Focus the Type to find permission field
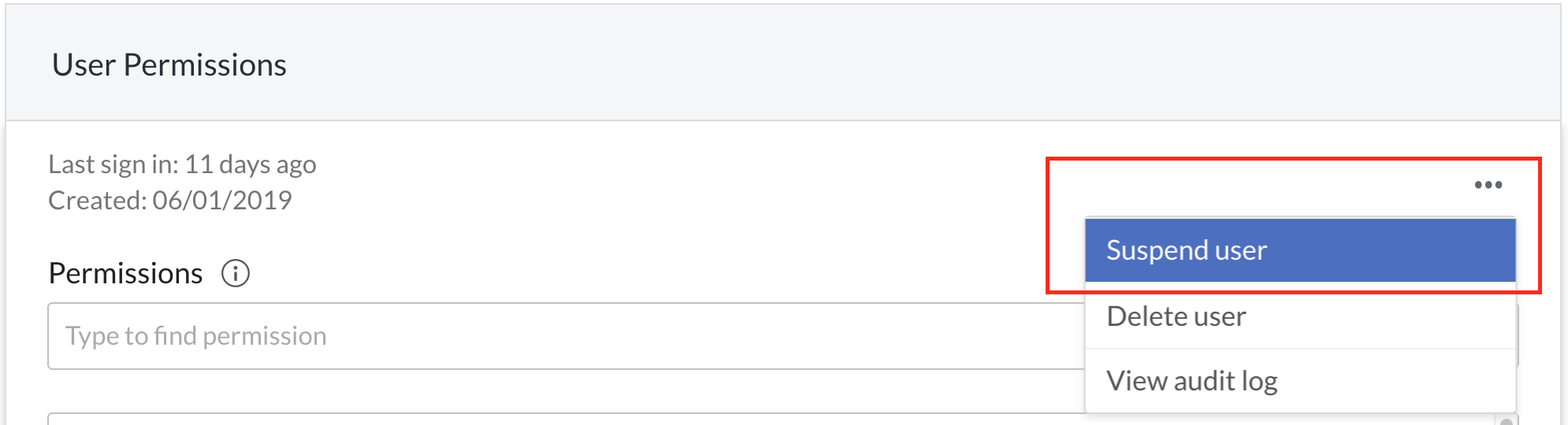Image resolution: width=1568 pixels, height=425 pixels. click(566, 336)
